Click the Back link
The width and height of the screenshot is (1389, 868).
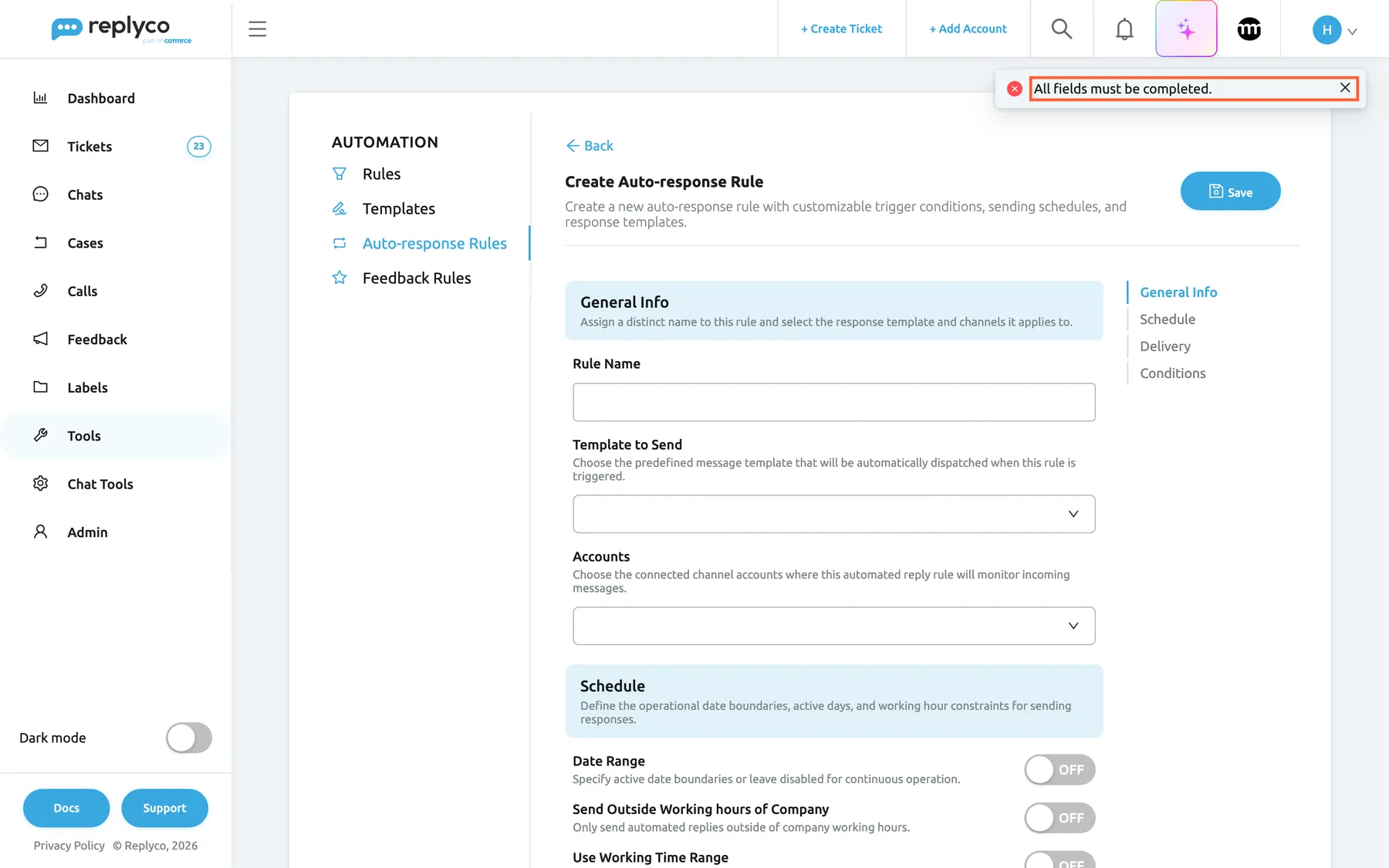coord(590,146)
